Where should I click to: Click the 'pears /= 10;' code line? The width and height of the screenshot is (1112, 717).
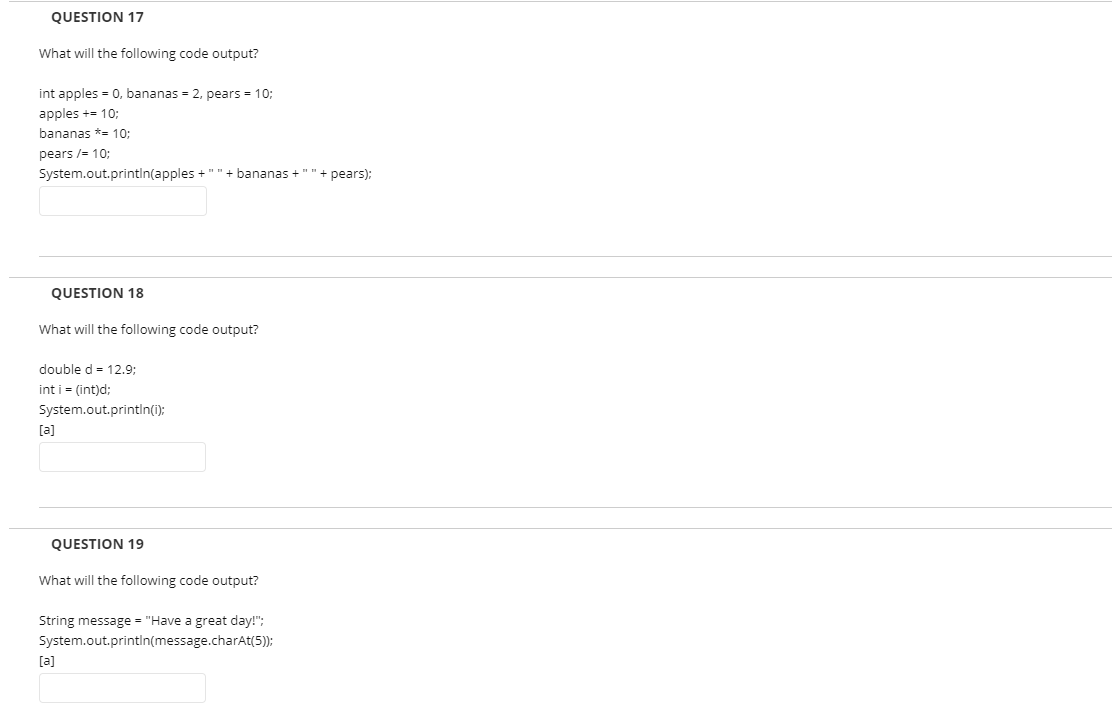[74, 153]
